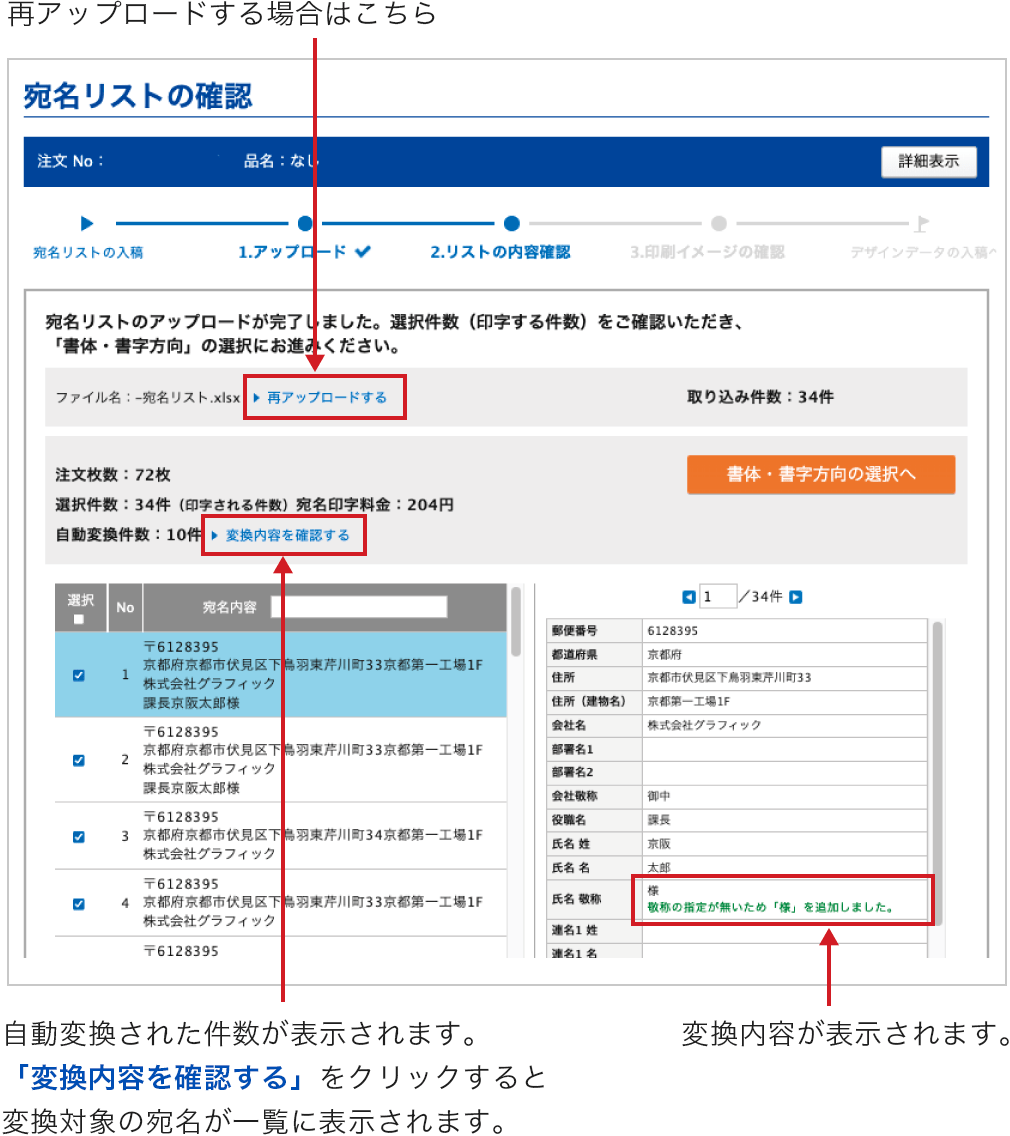Click the play triangle at 宛名リストの入稿 step

pos(87,223)
